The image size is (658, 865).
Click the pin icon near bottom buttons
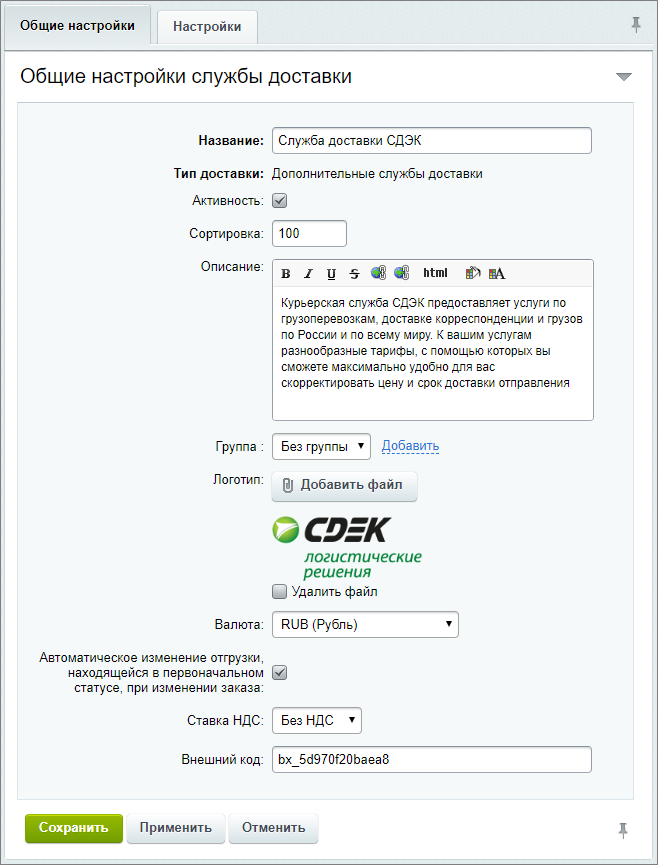pos(623,829)
